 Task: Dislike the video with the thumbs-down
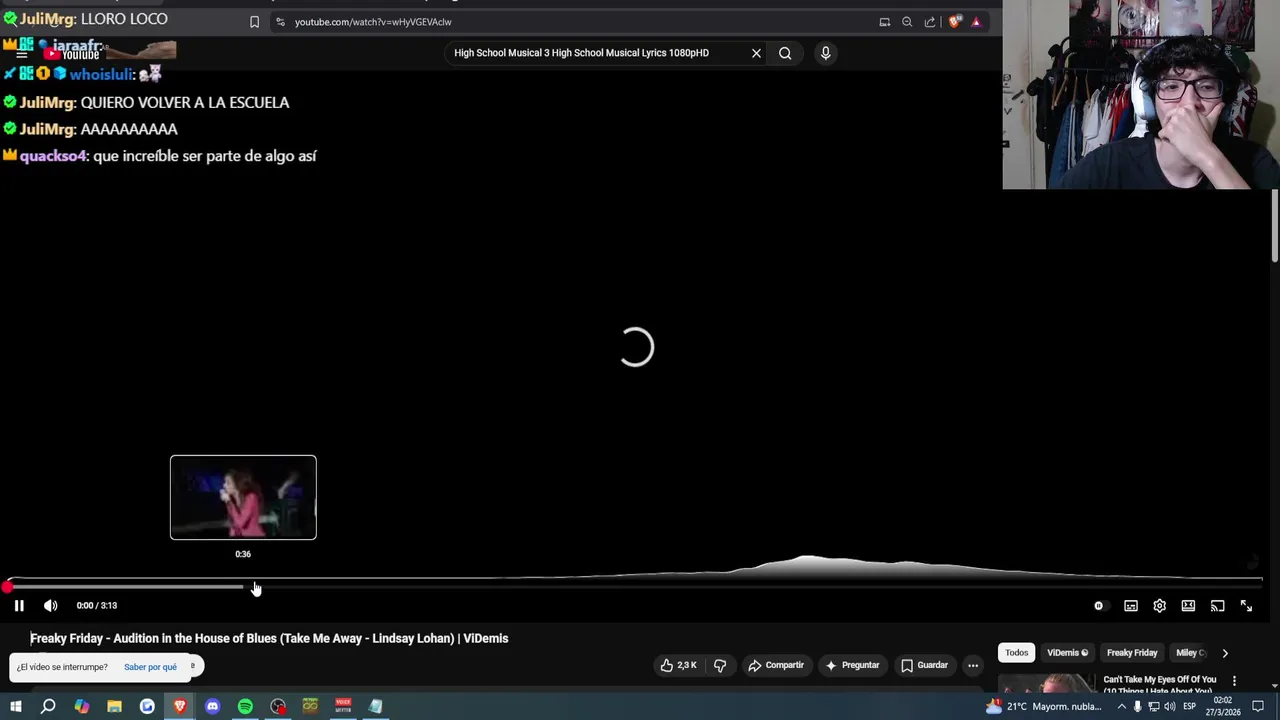coord(720,665)
